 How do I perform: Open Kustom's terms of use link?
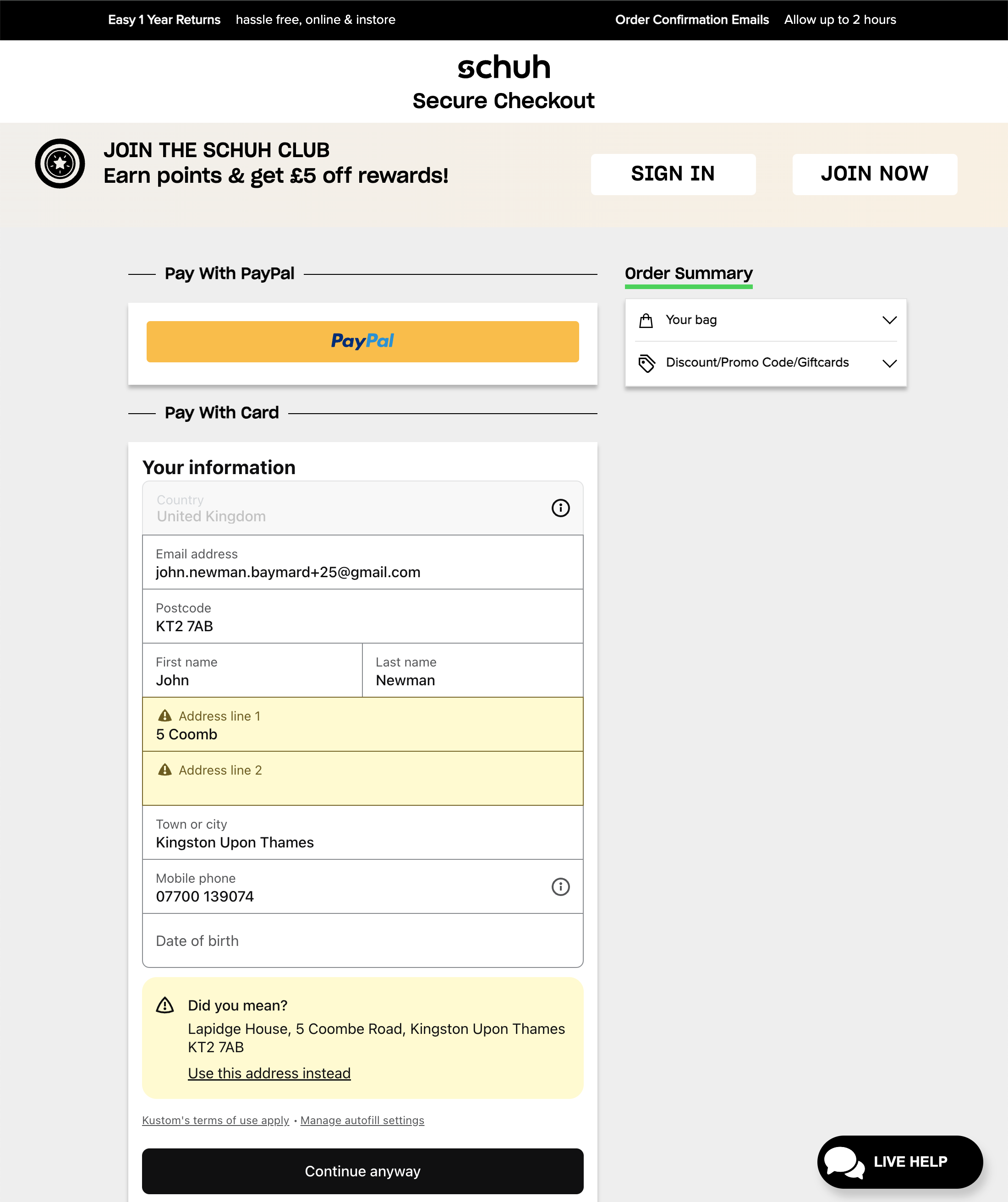pos(215,1120)
